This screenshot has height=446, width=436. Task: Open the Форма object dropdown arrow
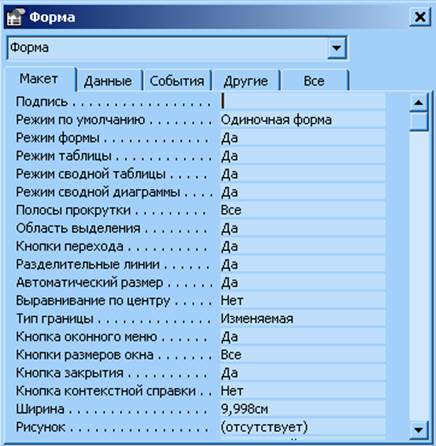coord(337,48)
